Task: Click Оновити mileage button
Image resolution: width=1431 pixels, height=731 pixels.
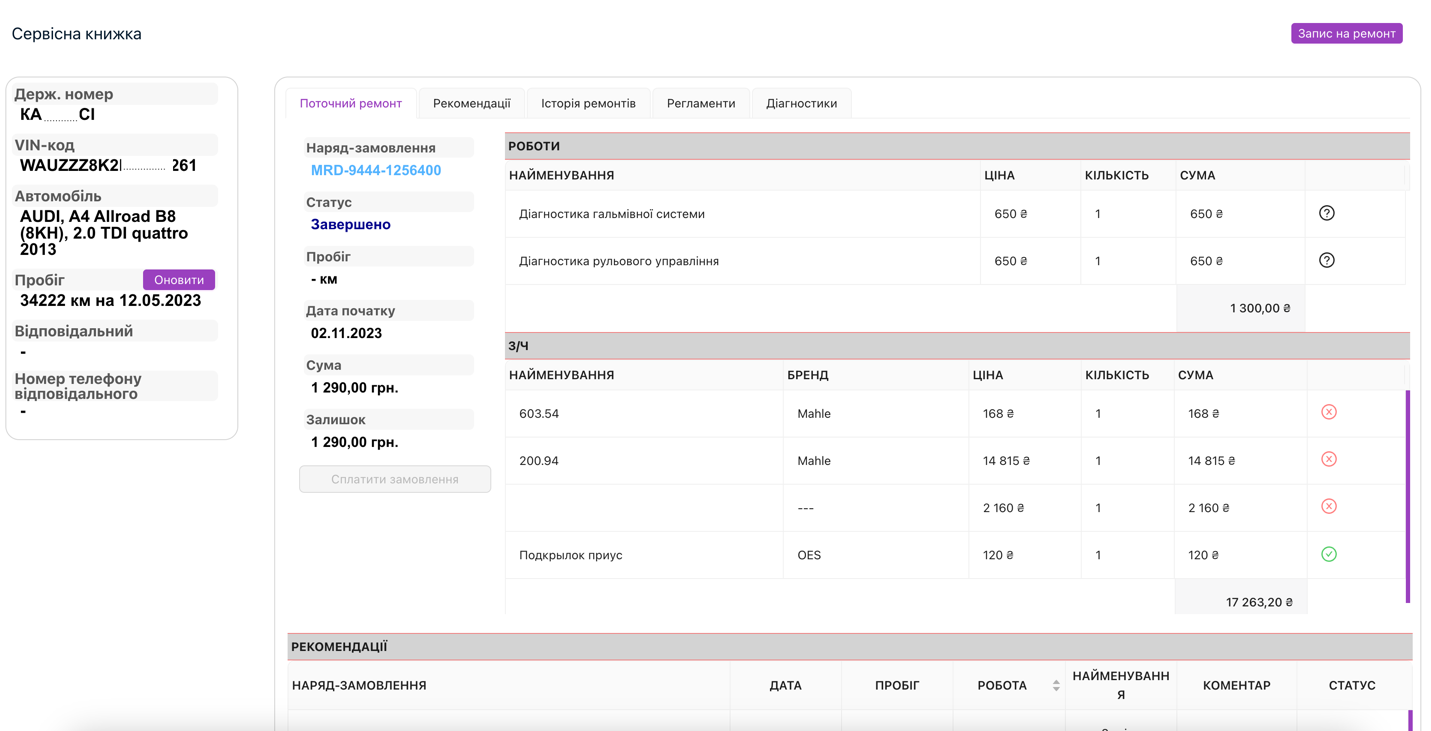Action: click(179, 280)
